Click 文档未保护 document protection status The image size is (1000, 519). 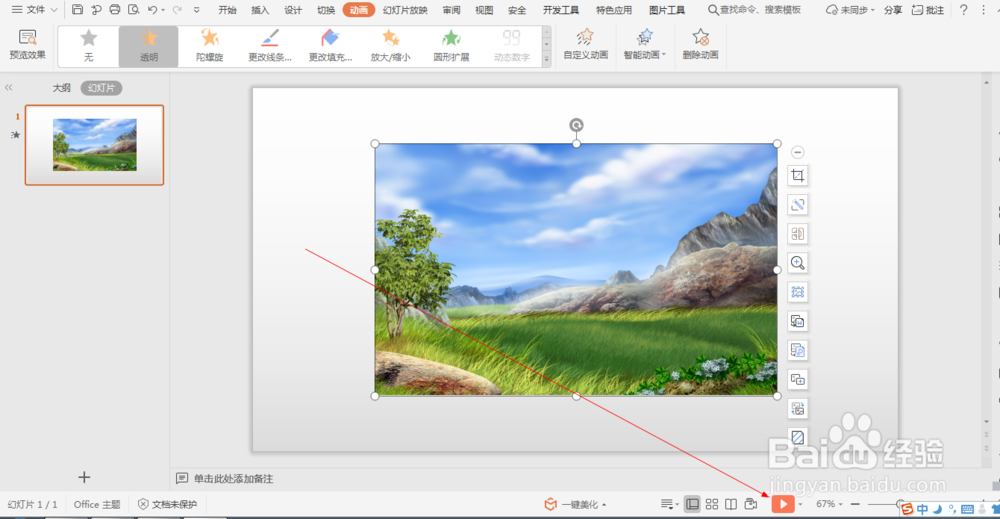coord(168,504)
